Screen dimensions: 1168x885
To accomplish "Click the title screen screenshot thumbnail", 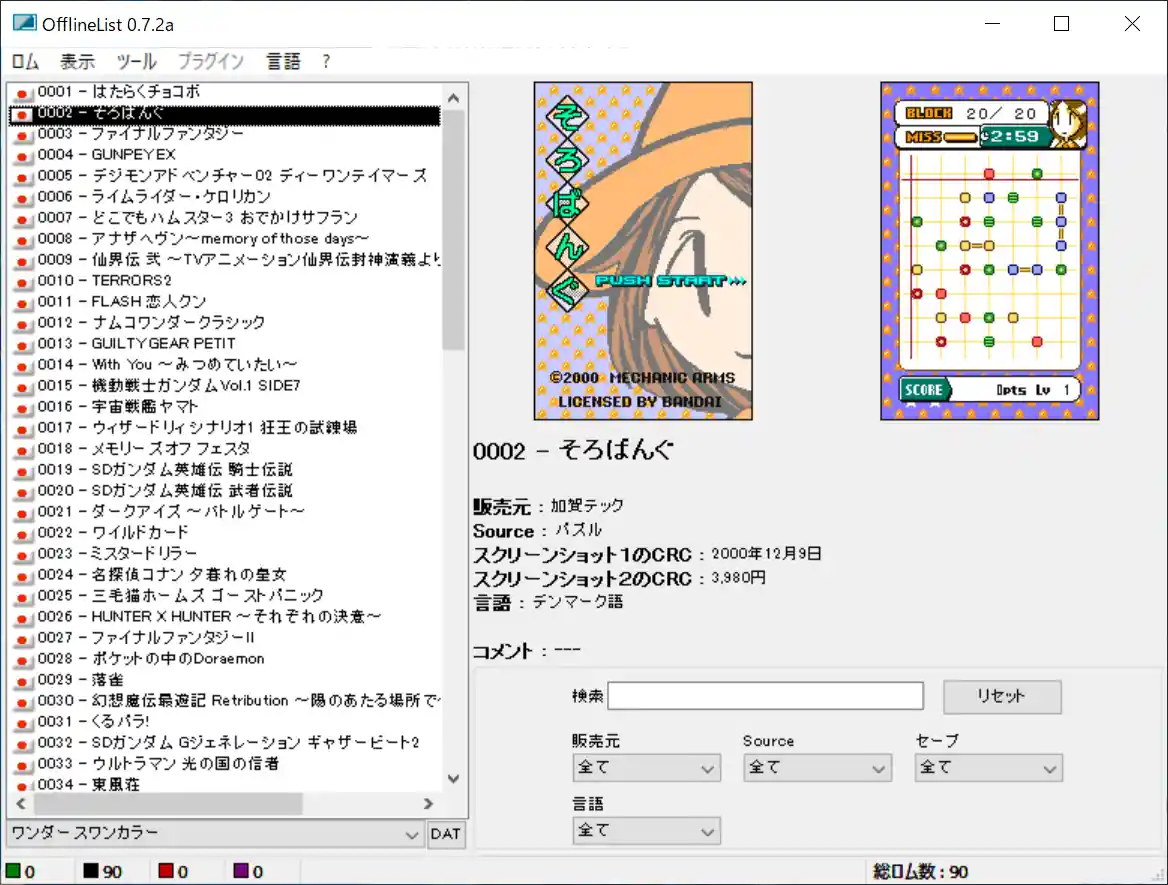I will [x=643, y=251].
